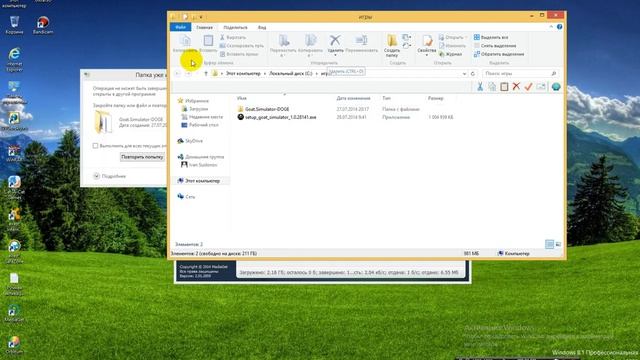Click Скопировать путь in the ribbon
This screenshot has width=640, height=360.
242,46
